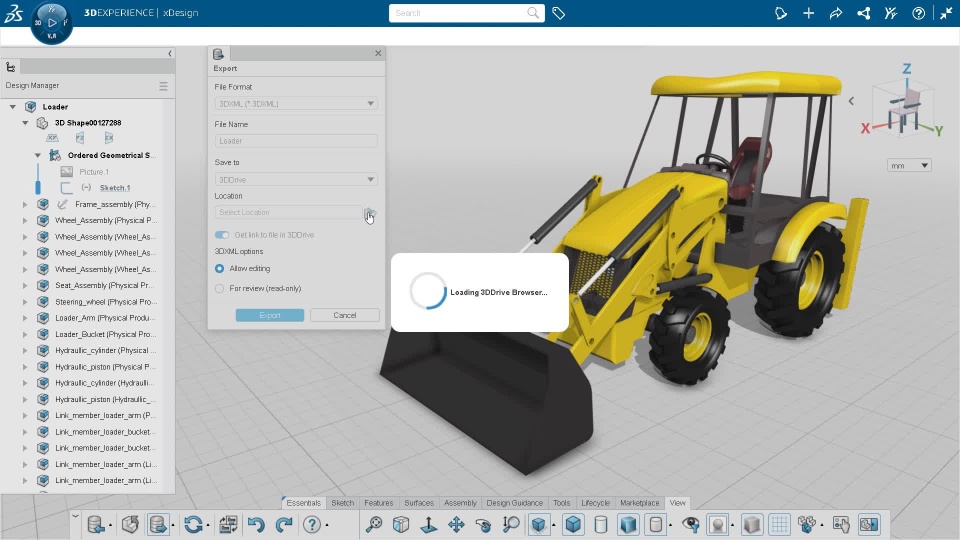Select Picture.1 in the tree

click(94, 171)
